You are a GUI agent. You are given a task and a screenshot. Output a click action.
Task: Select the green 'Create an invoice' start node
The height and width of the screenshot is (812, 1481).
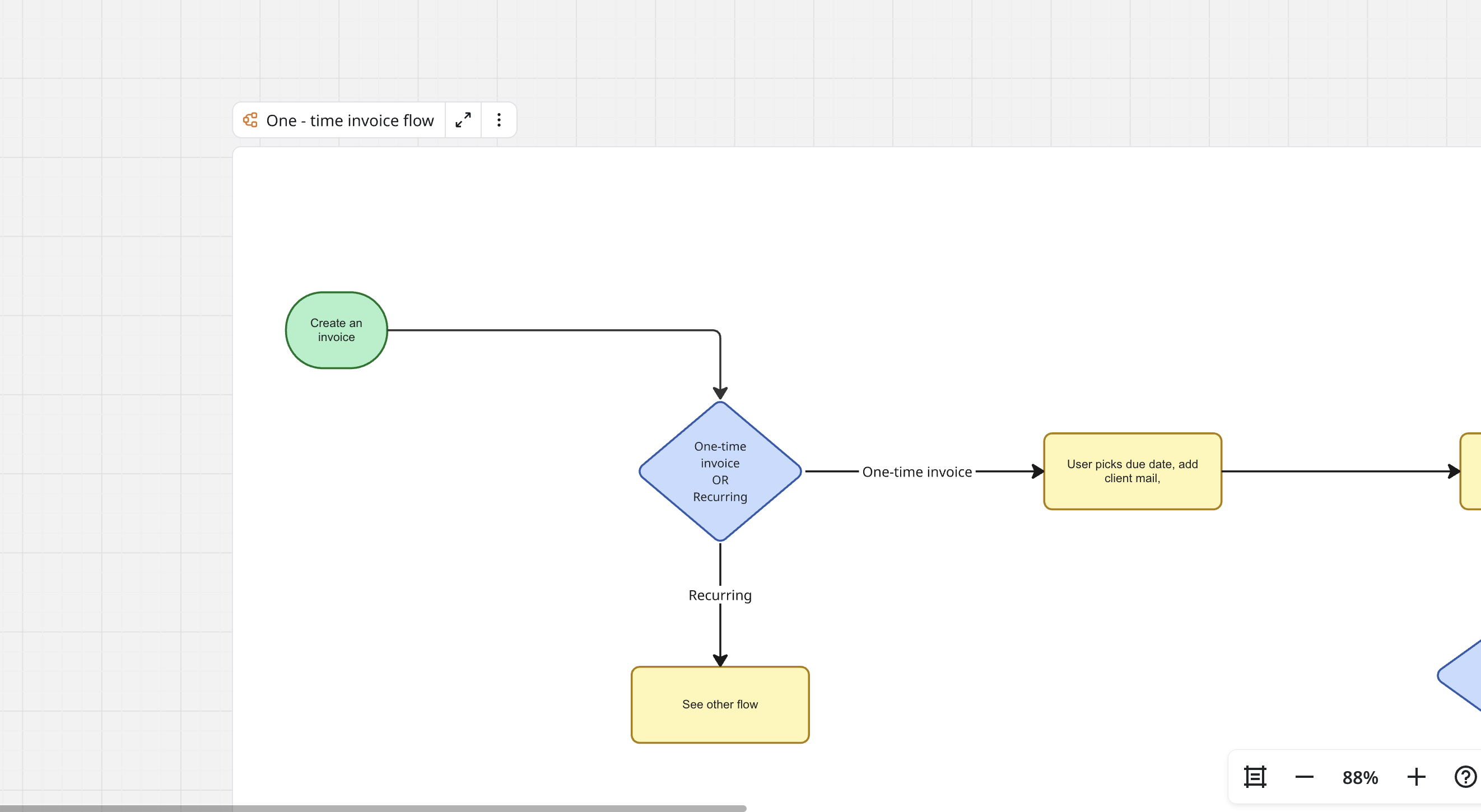(336, 330)
